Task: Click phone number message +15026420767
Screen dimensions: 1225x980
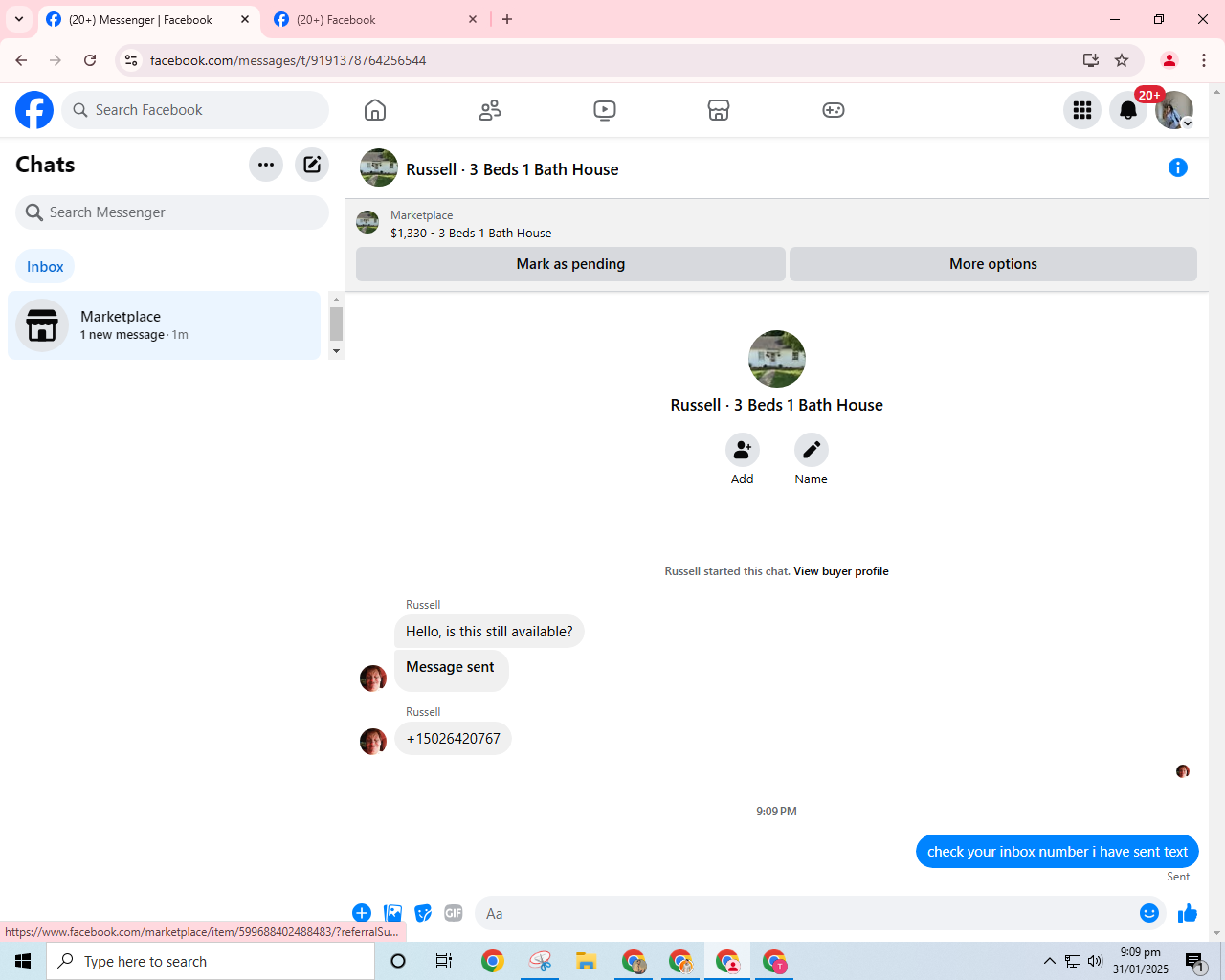Action: (x=453, y=739)
